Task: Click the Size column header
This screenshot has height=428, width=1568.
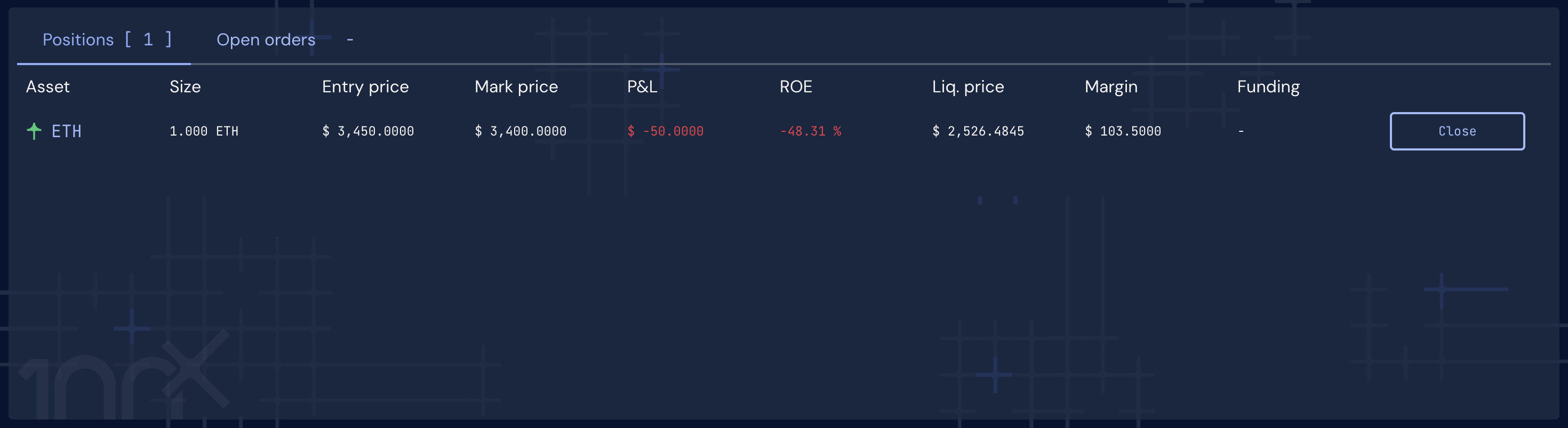Action: coord(185,86)
